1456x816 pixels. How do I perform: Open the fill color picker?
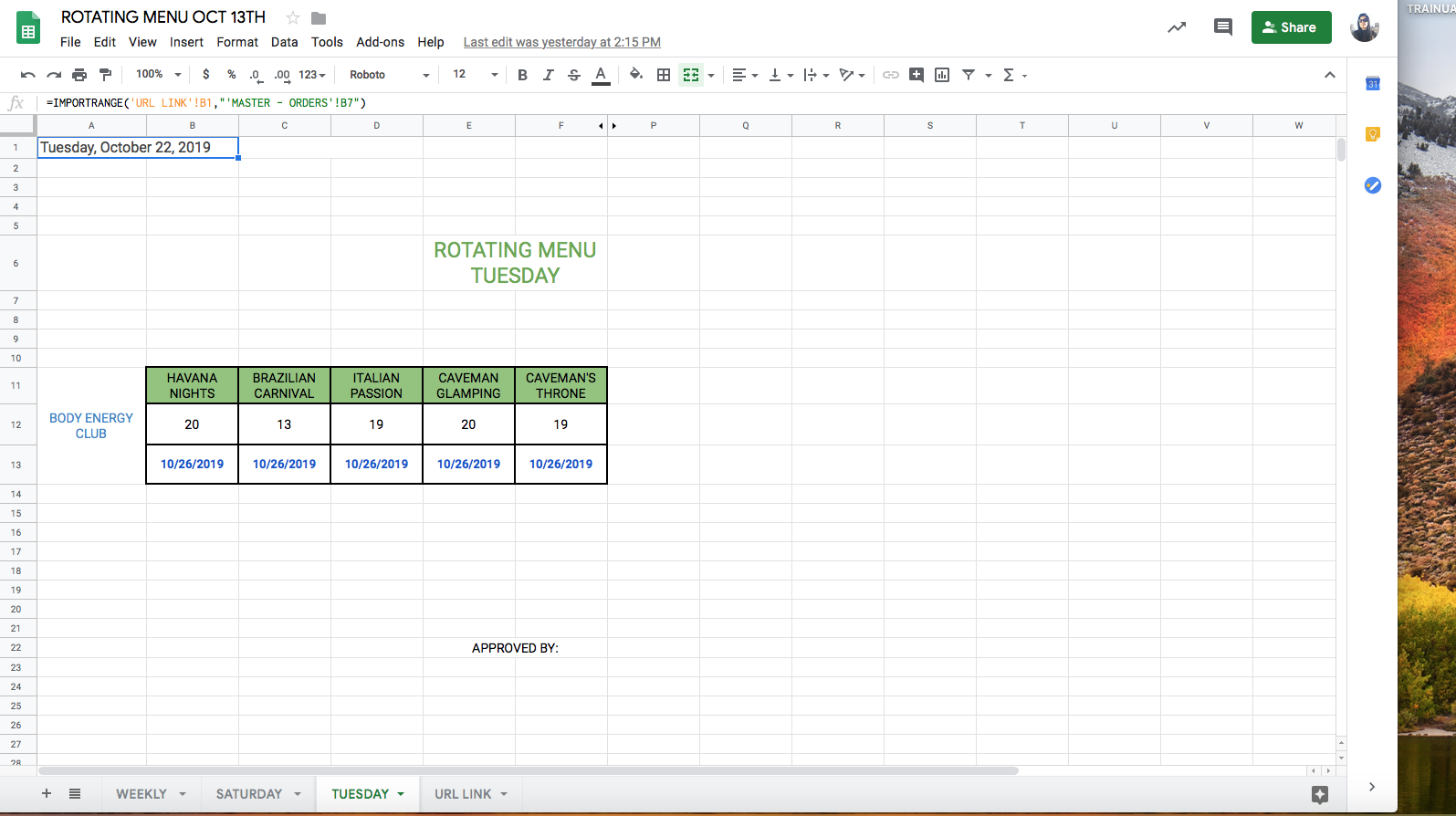636,75
